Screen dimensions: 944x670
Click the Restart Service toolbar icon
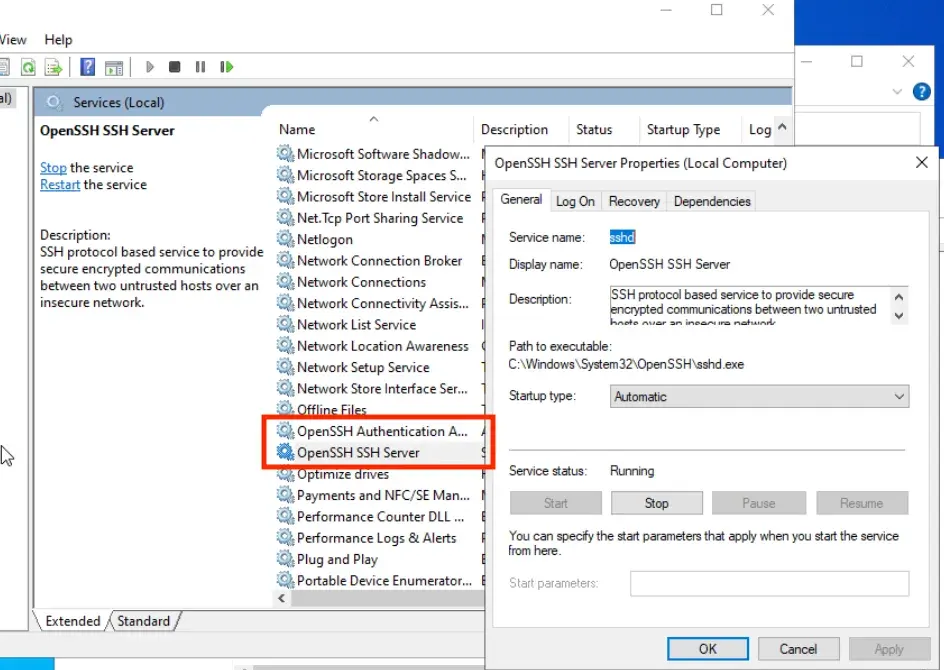(226, 67)
